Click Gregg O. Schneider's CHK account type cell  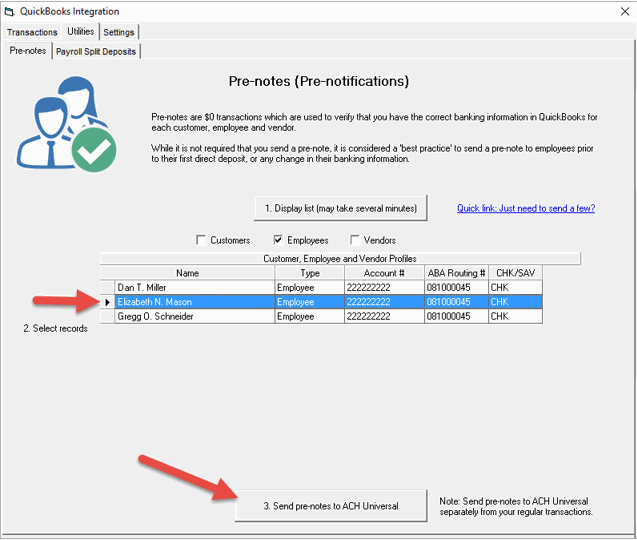[515, 316]
